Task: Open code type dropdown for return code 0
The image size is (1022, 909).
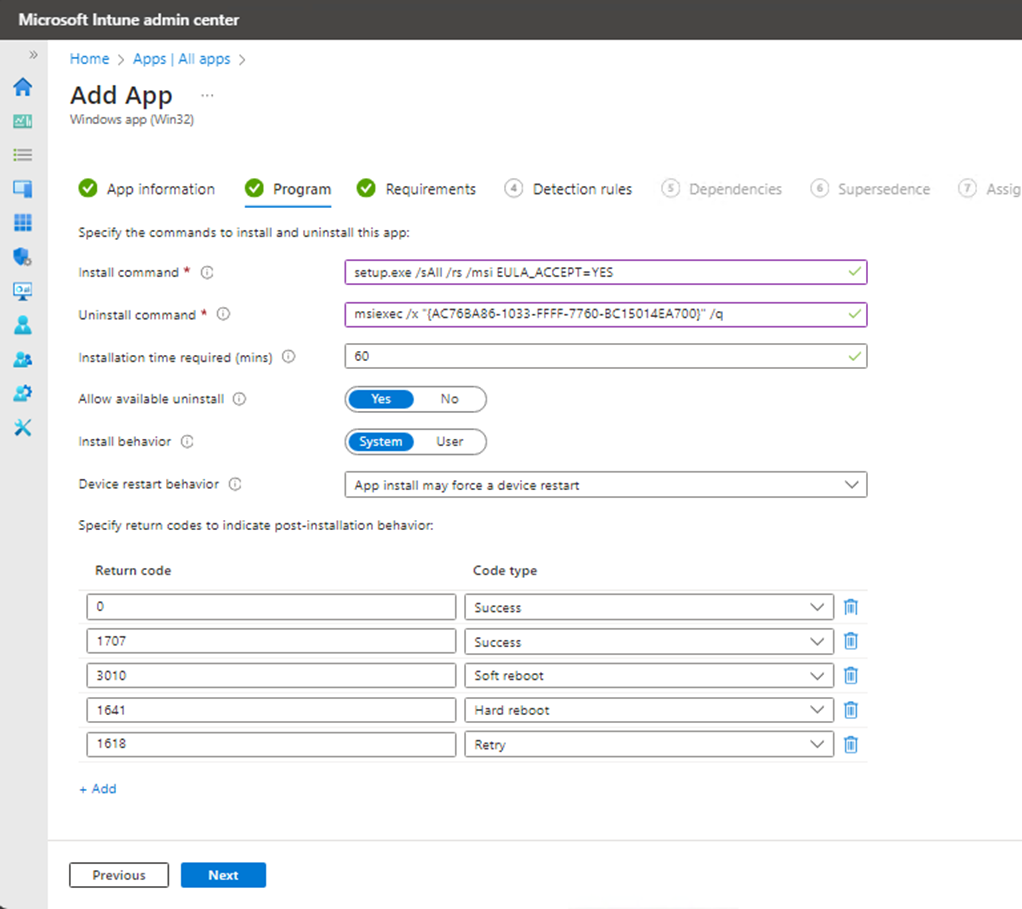Action: coord(649,607)
